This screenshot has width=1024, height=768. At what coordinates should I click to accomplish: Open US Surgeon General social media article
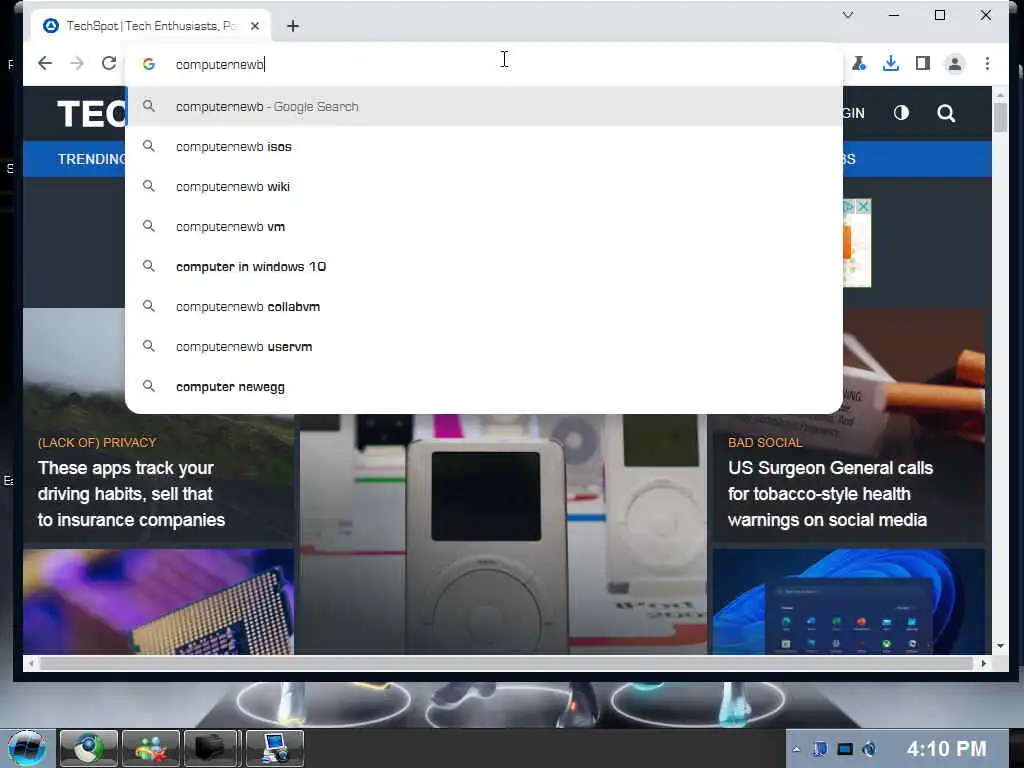pyautogui.click(x=830, y=494)
